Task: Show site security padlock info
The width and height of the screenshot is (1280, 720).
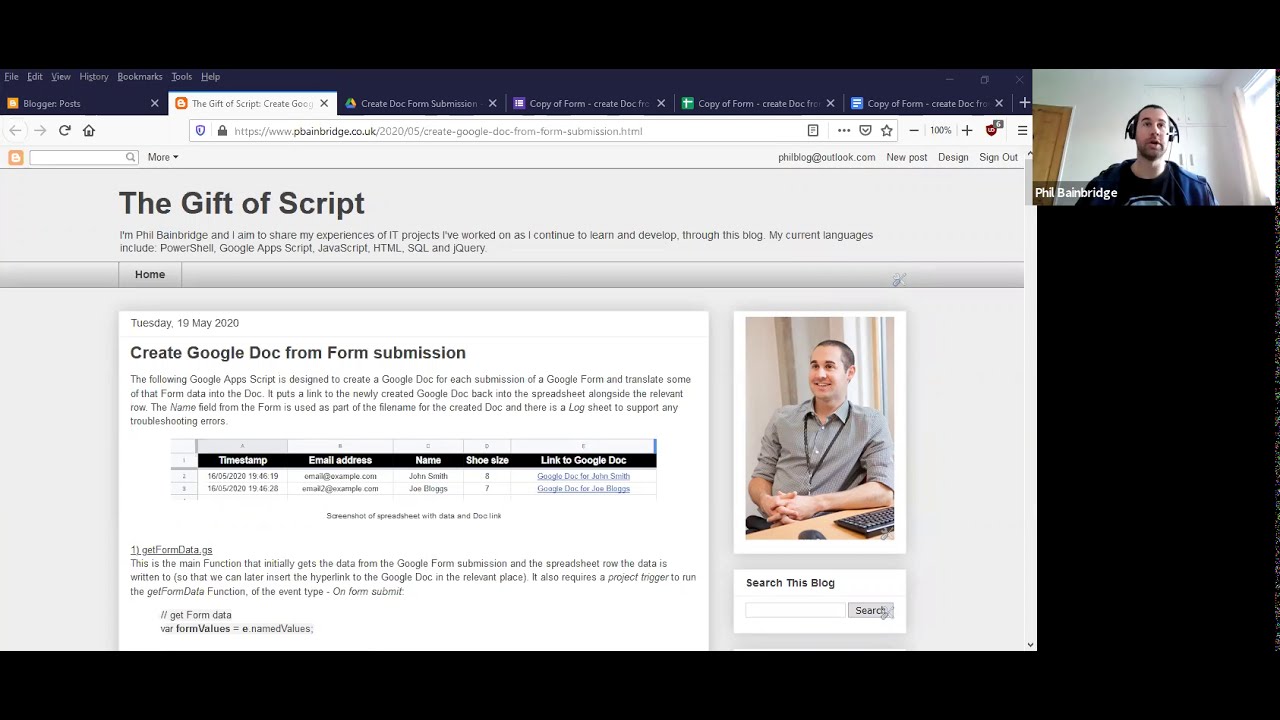Action: click(221, 131)
